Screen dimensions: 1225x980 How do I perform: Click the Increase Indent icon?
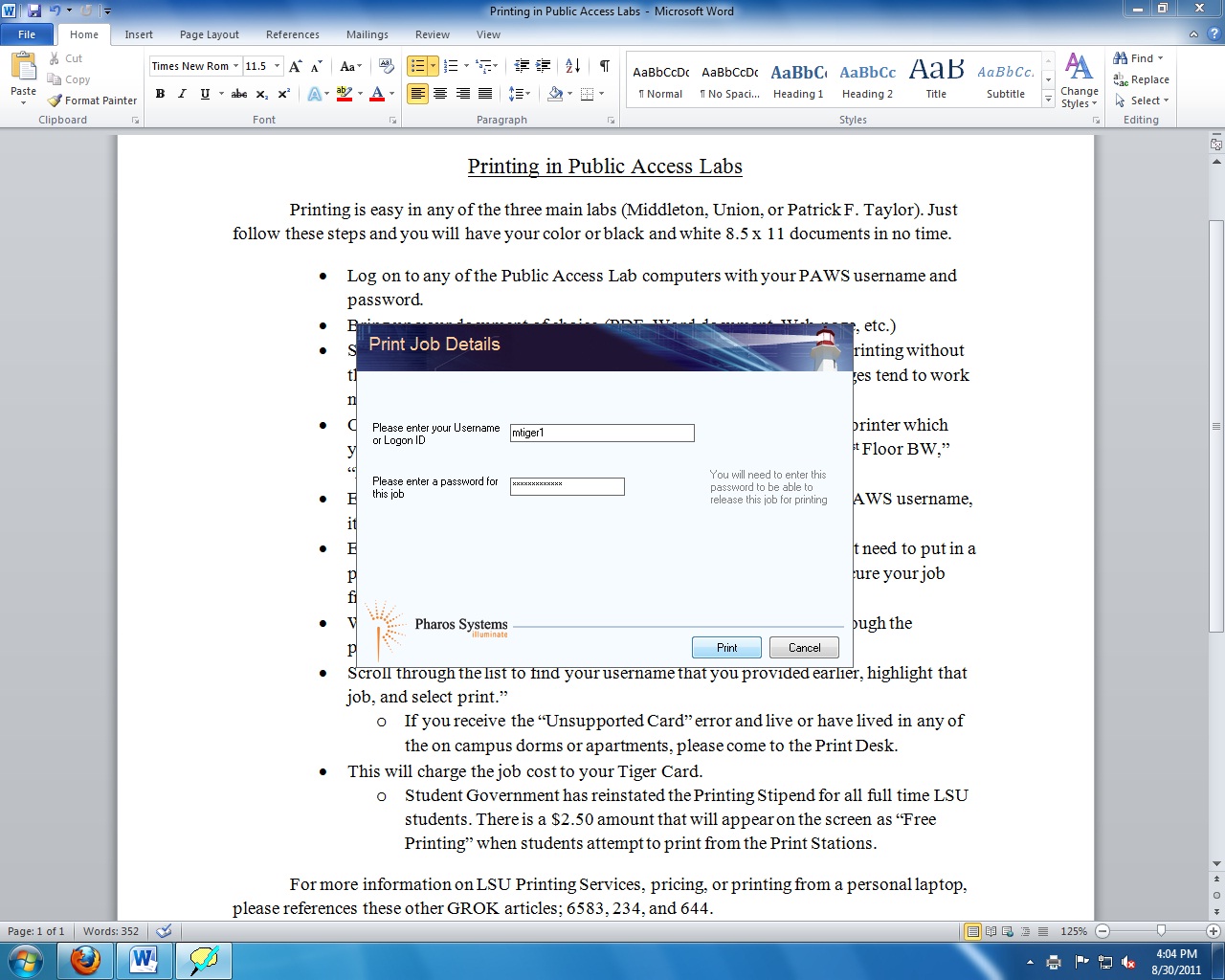pos(544,66)
